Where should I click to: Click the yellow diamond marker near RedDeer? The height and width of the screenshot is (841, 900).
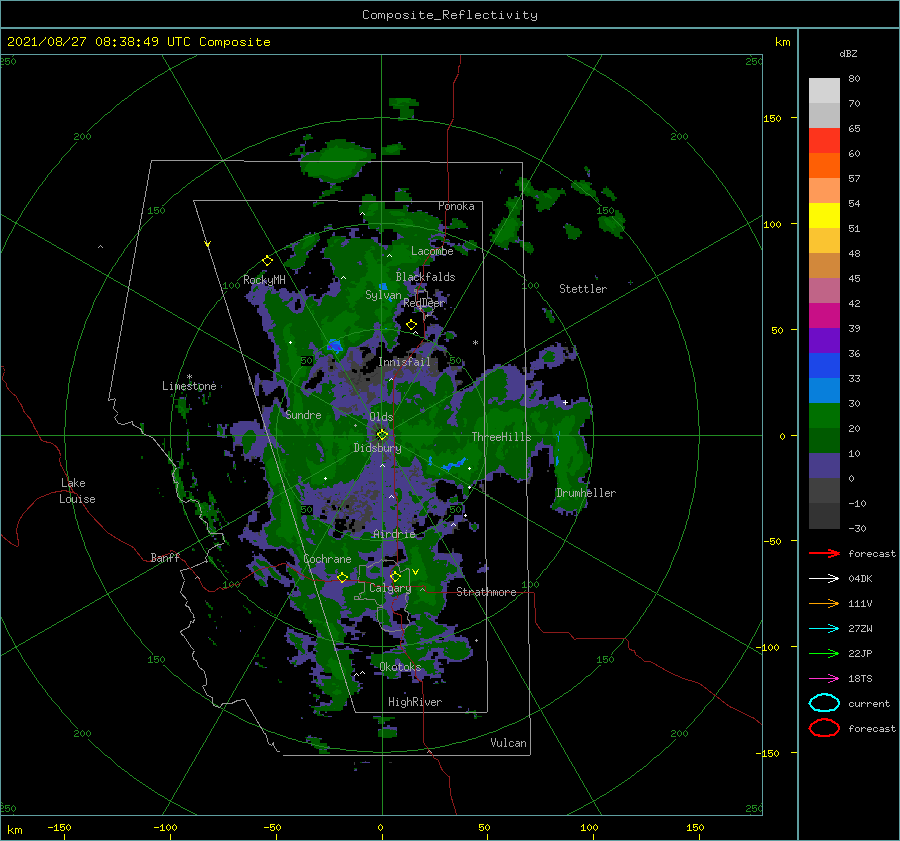click(x=412, y=325)
